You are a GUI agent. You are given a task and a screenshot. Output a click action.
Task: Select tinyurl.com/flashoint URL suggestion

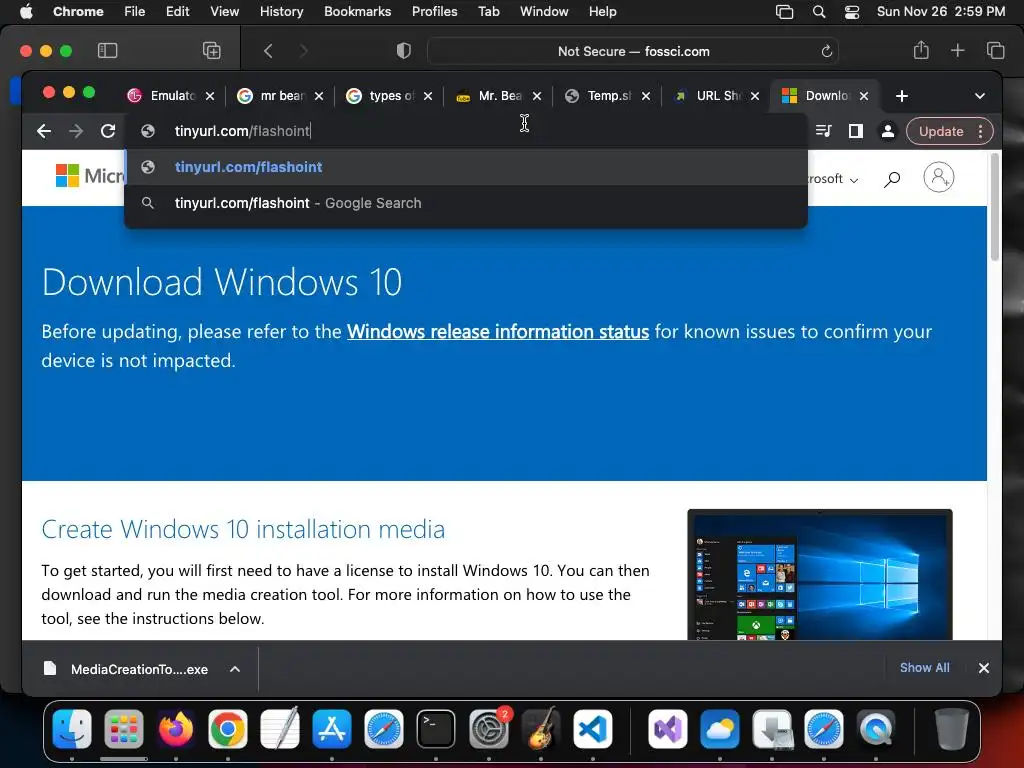(x=466, y=167)
